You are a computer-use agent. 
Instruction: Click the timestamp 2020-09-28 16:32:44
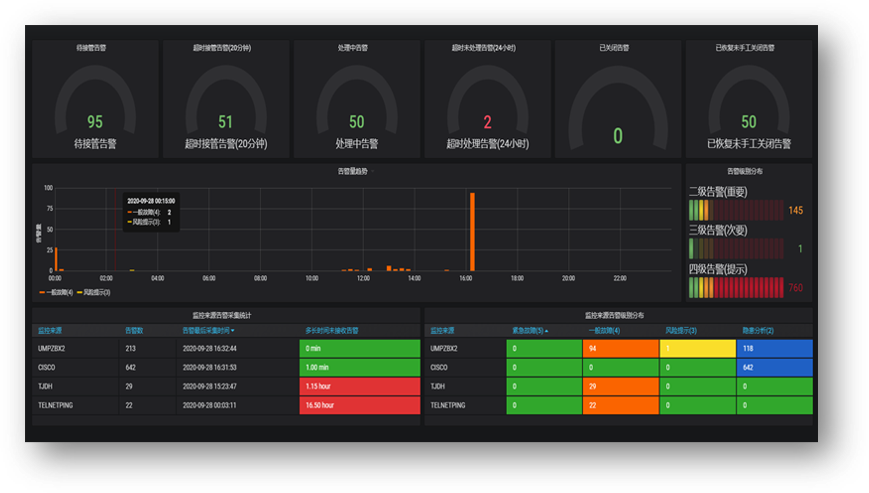(x=209, y=348)
